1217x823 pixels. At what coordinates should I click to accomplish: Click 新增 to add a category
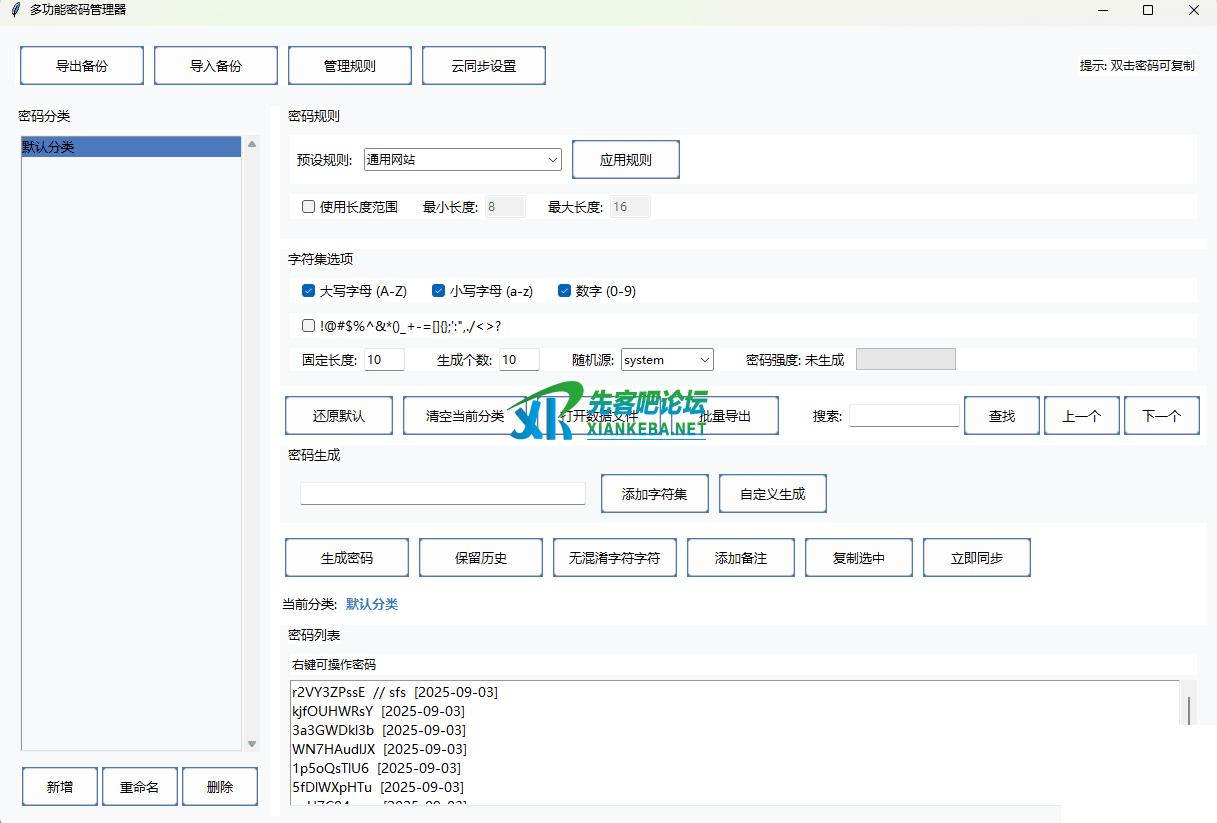59,787
